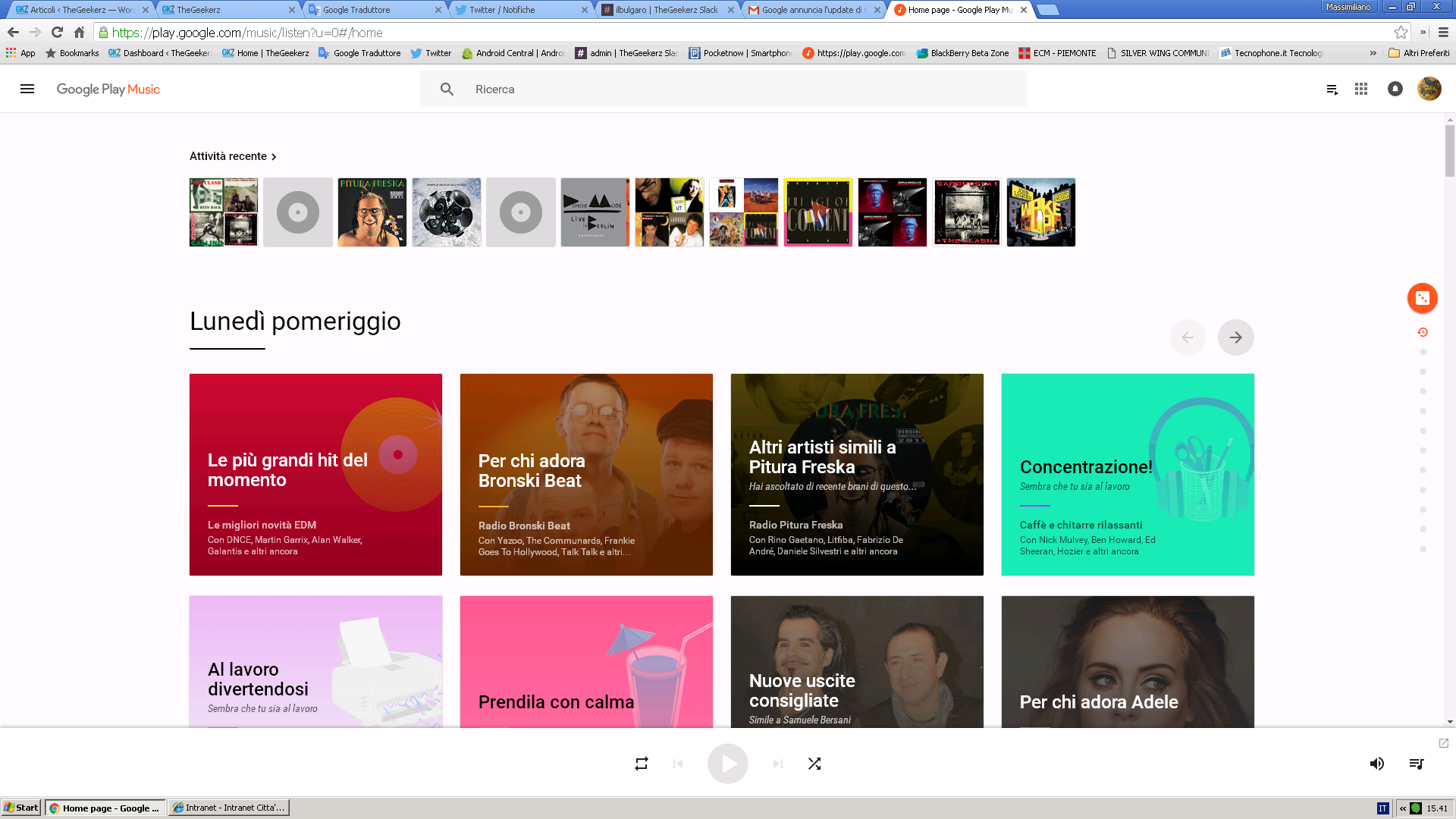The height and width of the screenshot is (819, 1456).
Task: Open Altri Preferiti bookmarks folder
Action: click(1419, 53)
